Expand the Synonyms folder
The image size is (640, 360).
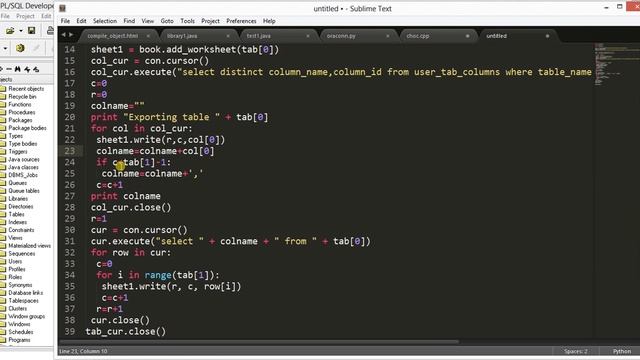[x=20, y=285]
